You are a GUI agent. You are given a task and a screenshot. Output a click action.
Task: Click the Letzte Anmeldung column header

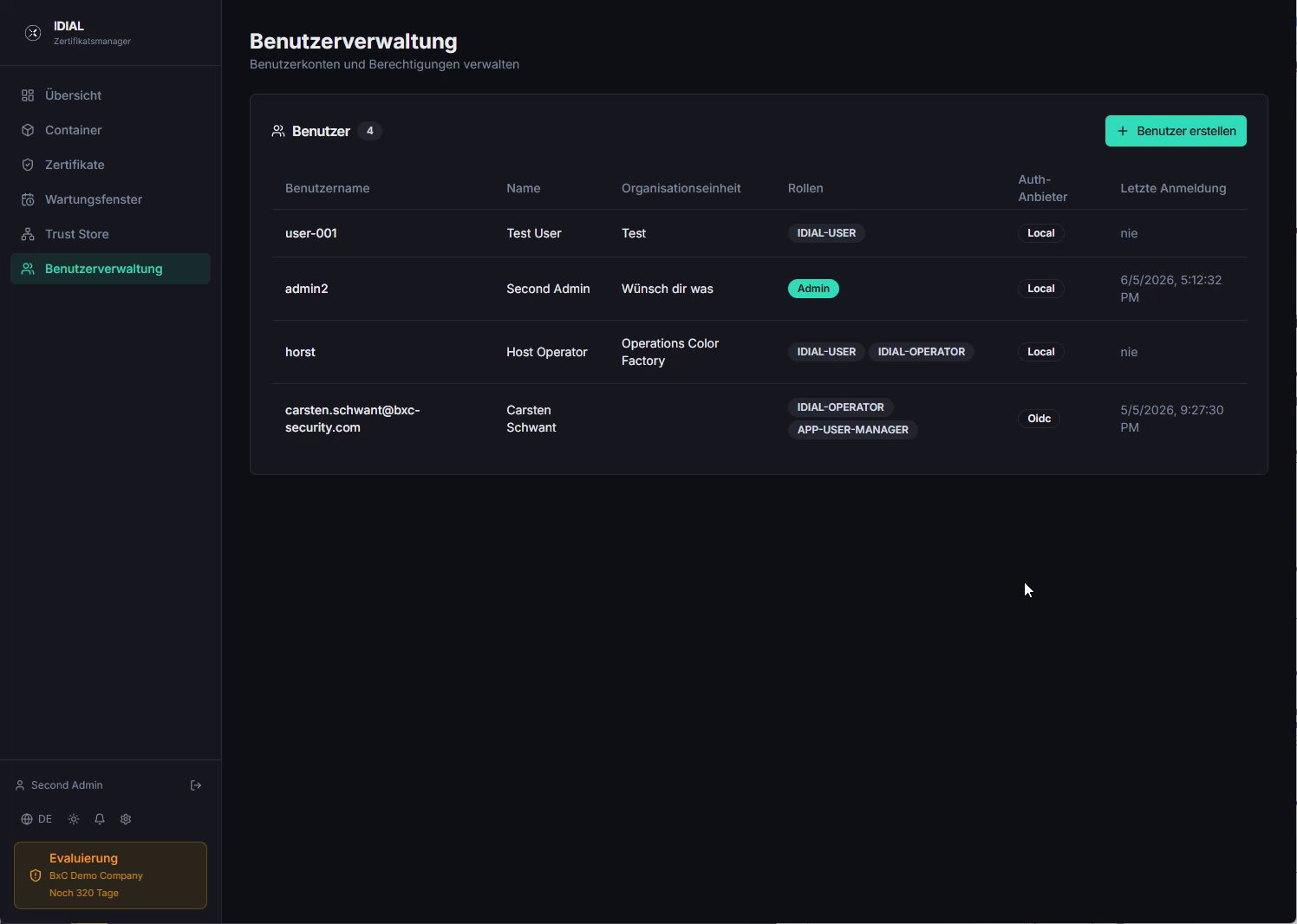coord(1173,188)
